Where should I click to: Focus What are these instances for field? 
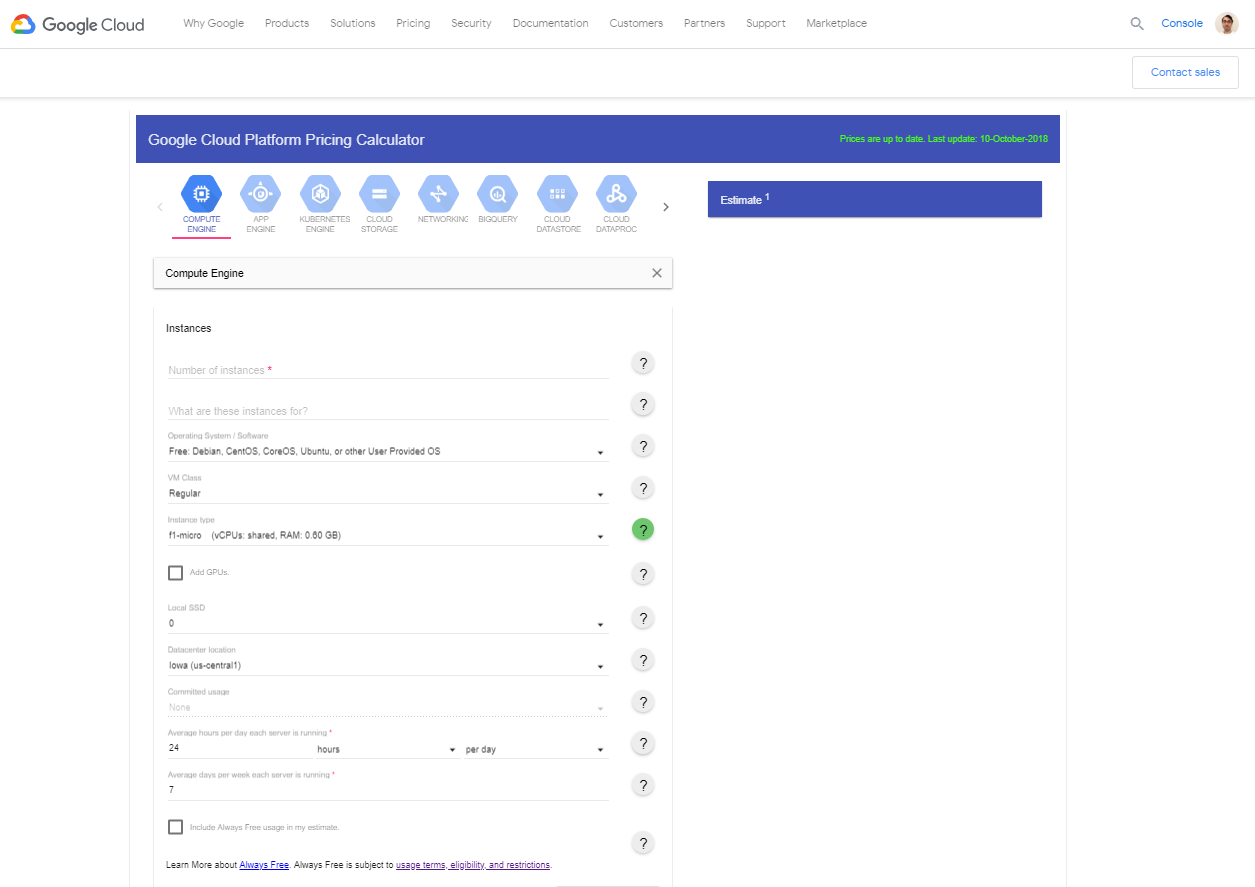[388, 411]
